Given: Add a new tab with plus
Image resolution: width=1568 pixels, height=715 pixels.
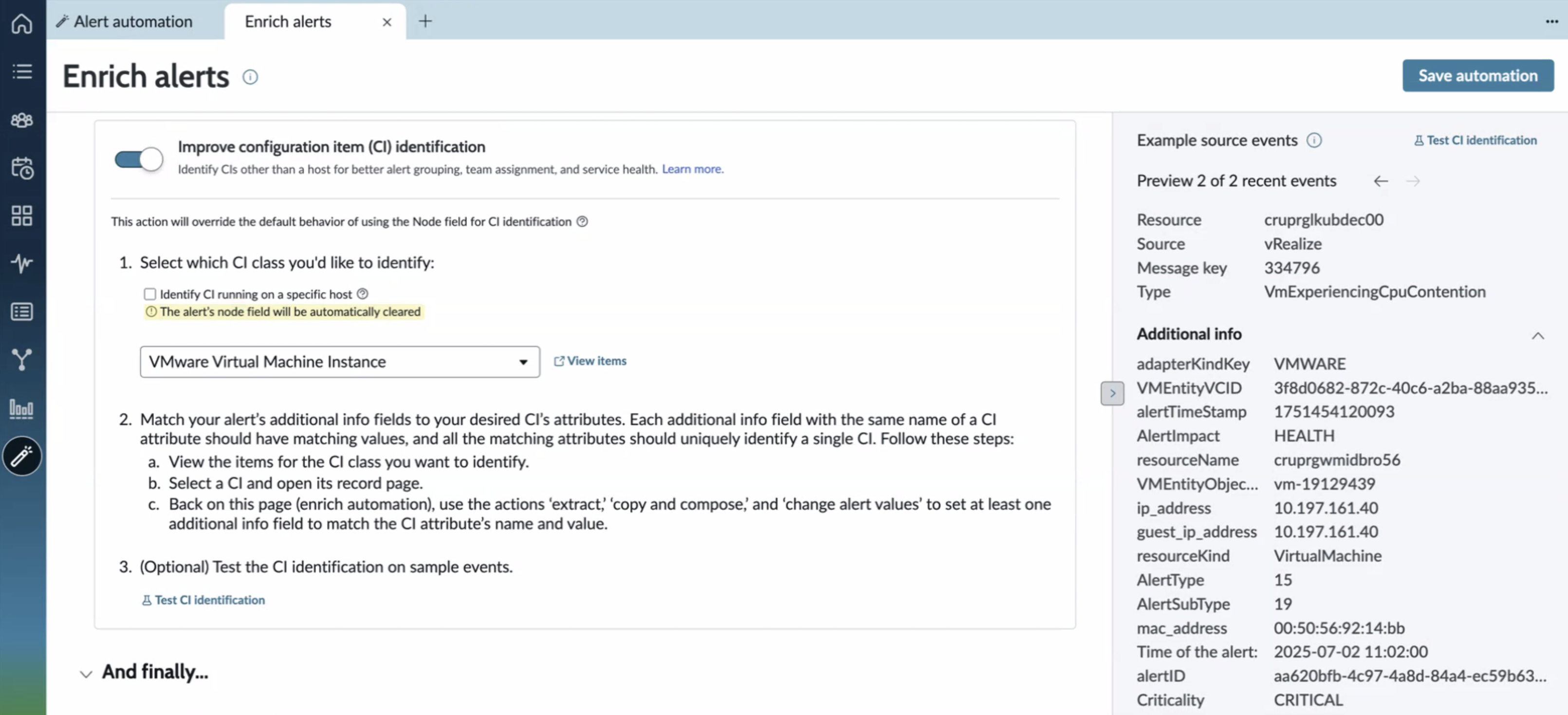Looking at the screenshot, I should click(x=425, y=21).
